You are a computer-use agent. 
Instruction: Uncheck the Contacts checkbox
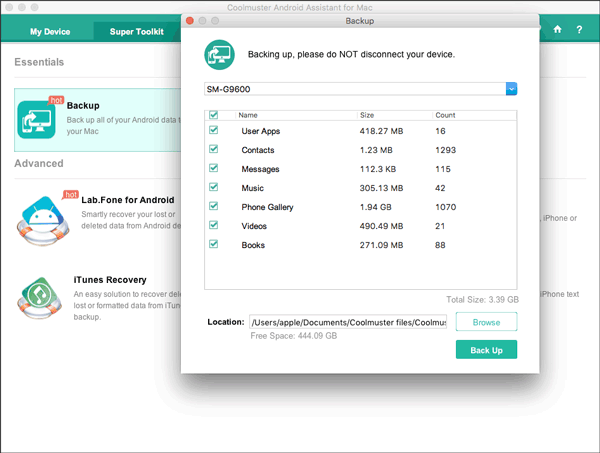click(214, 149)
